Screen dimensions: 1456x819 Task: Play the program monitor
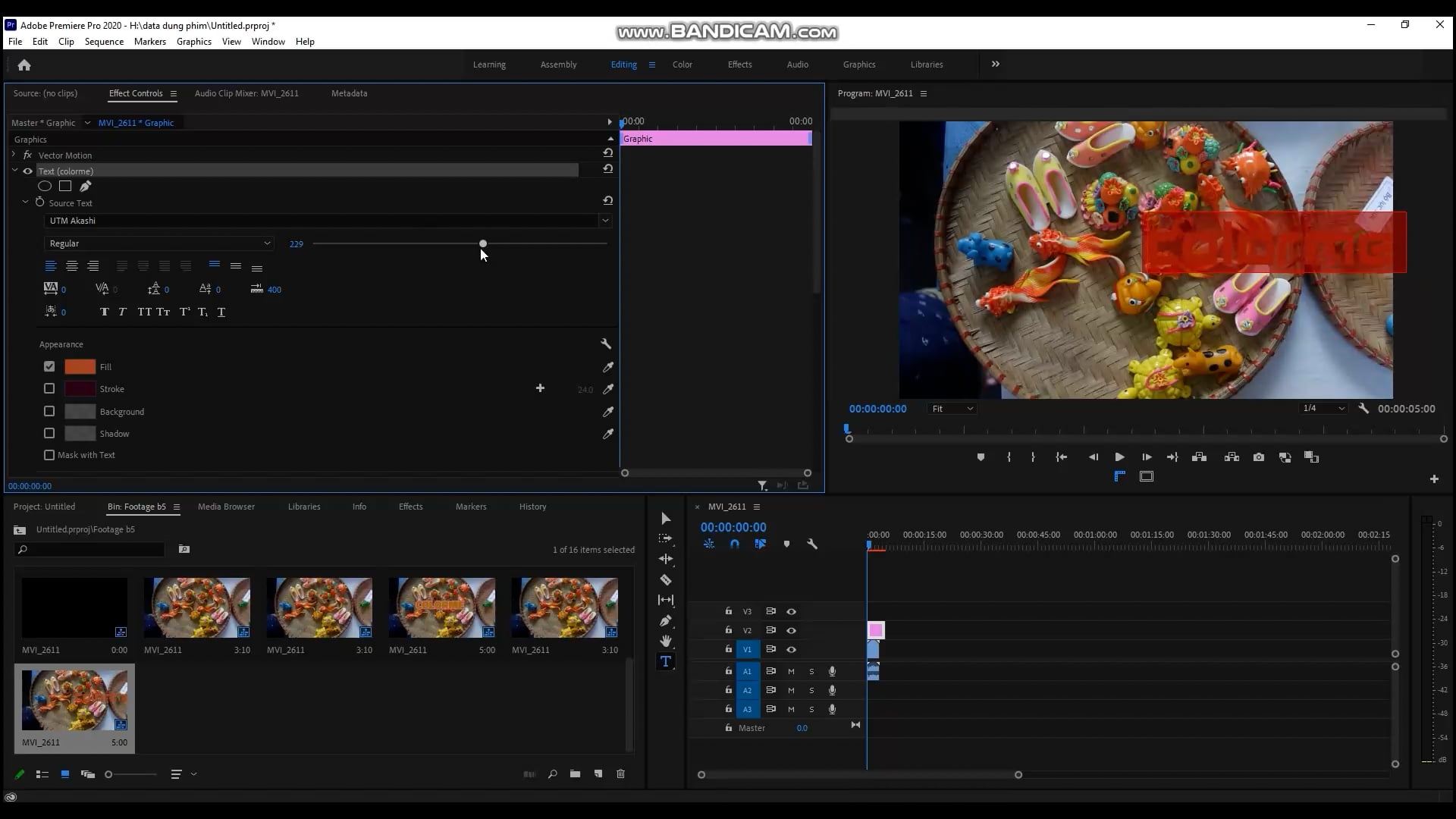click(x=1119, y=457)
